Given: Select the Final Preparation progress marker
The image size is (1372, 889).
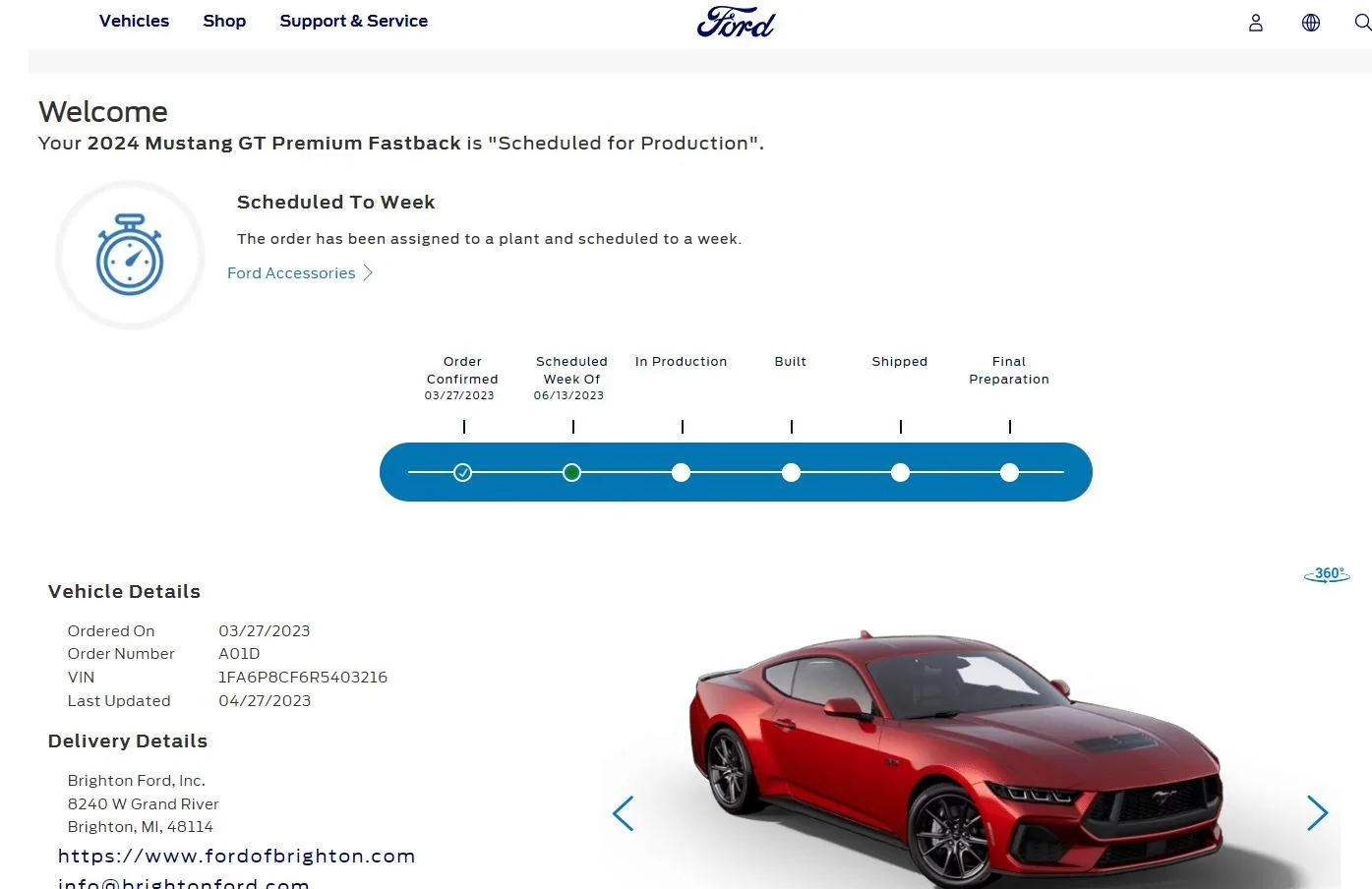Looking at the screenshot, I should coord(1009,473).
